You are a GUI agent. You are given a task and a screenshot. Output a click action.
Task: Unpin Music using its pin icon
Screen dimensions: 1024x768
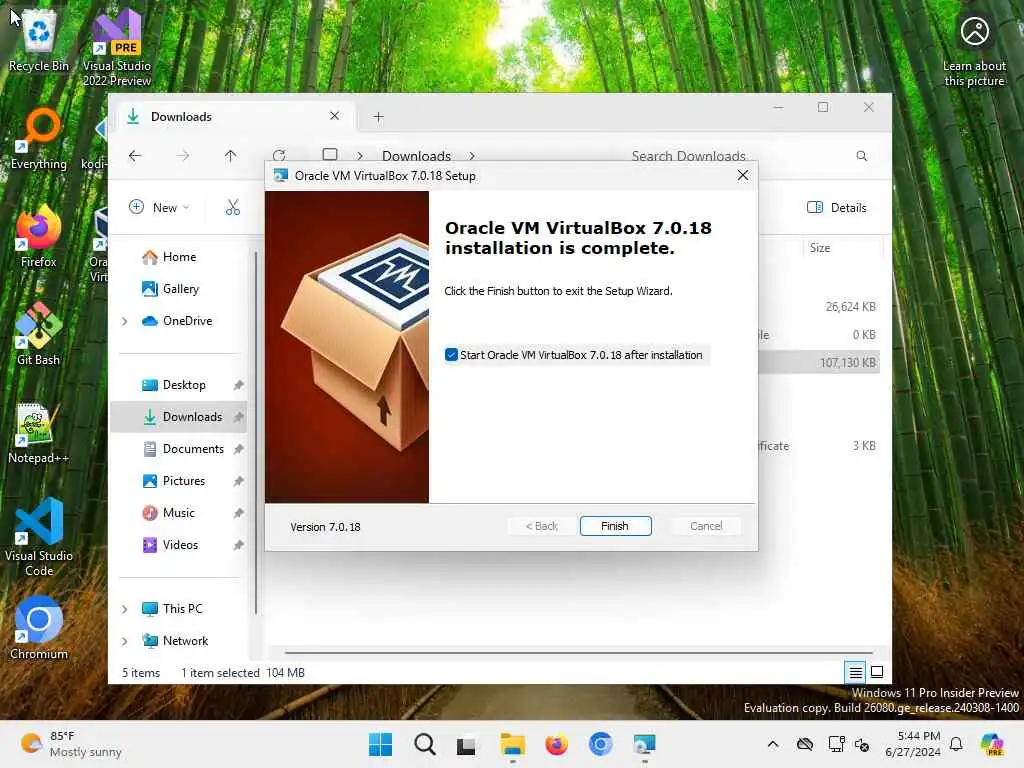[x=238, y=513]
